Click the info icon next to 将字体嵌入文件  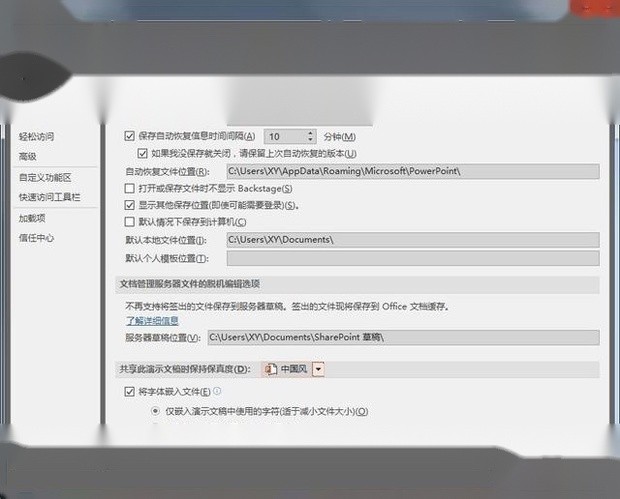217,392
